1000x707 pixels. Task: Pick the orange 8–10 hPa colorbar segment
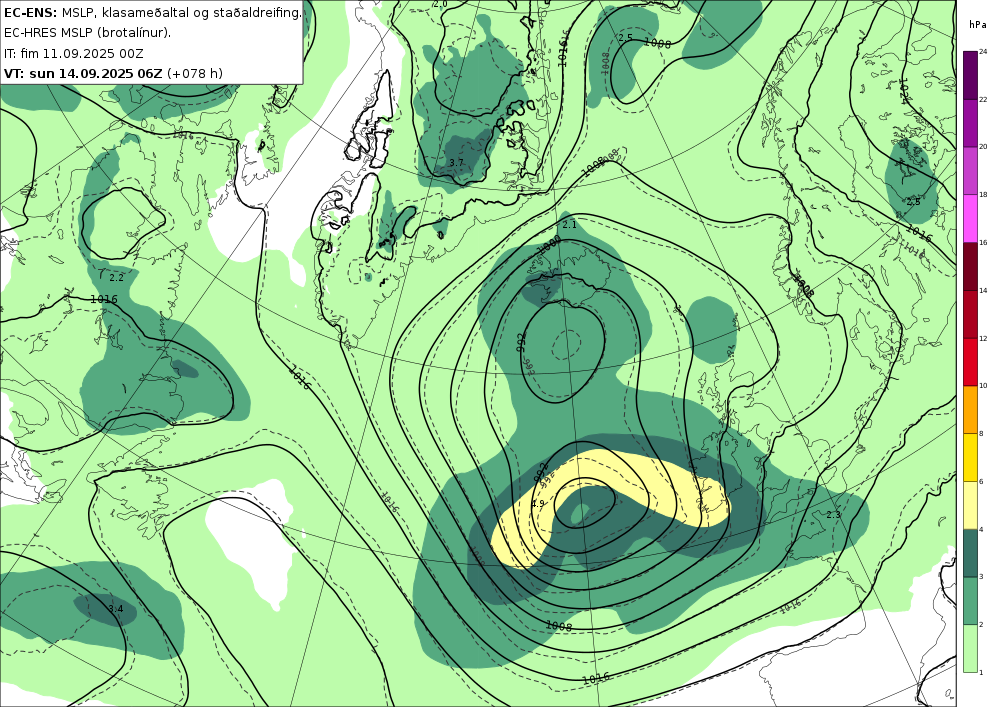(x=970, y=409)
